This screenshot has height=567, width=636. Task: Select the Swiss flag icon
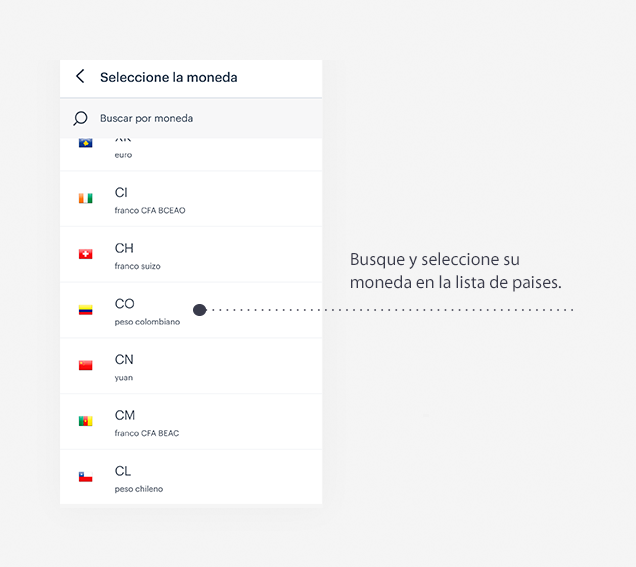pyautogui.click(x=86, y=254)
